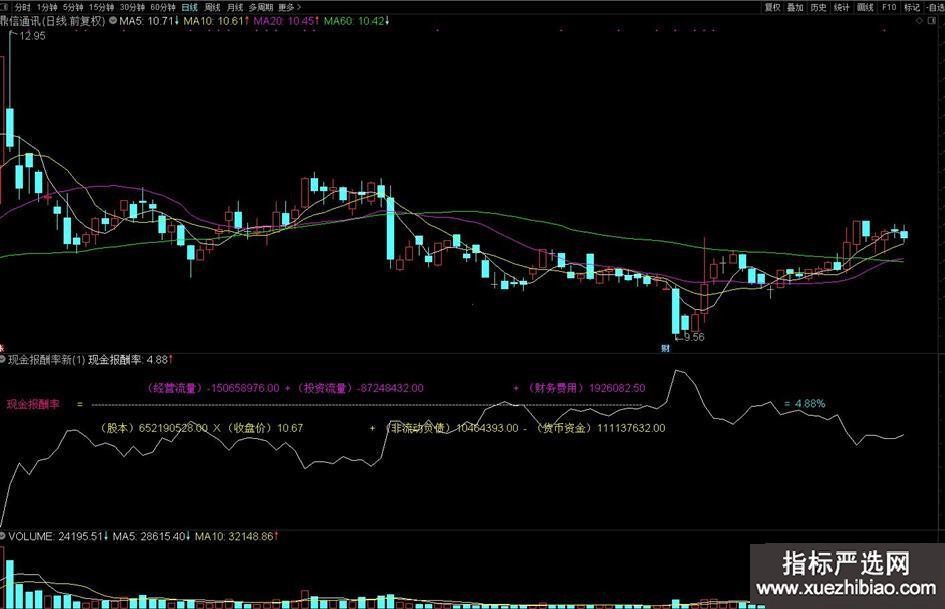Click the MA20: 10.45 indicator value
Image resolution: width=945 pixels, height=609 pixels.
[286, 21]
